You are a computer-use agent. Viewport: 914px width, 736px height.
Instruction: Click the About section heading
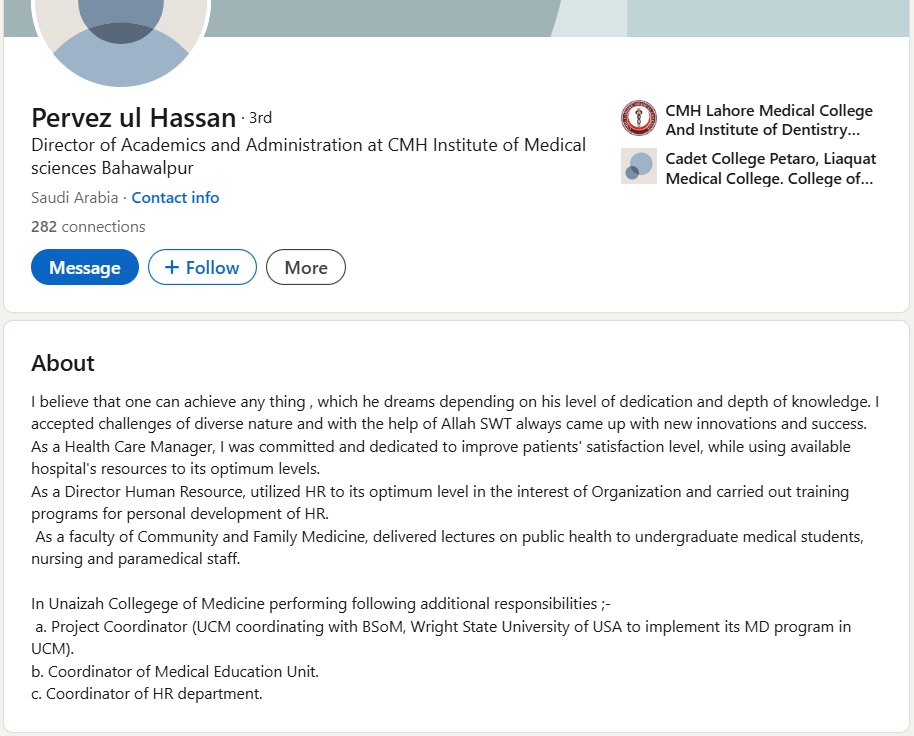pyautogui.click(x=63, y=363)
